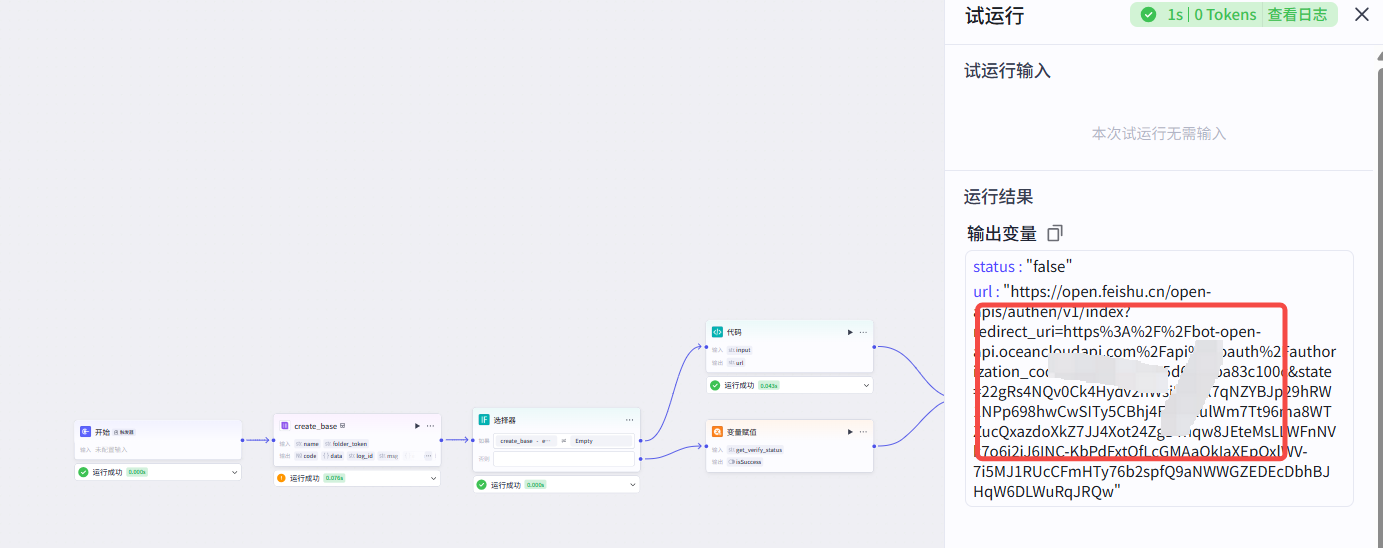Open the selector (选择器) node more-options menu

(x=629, y=420)
